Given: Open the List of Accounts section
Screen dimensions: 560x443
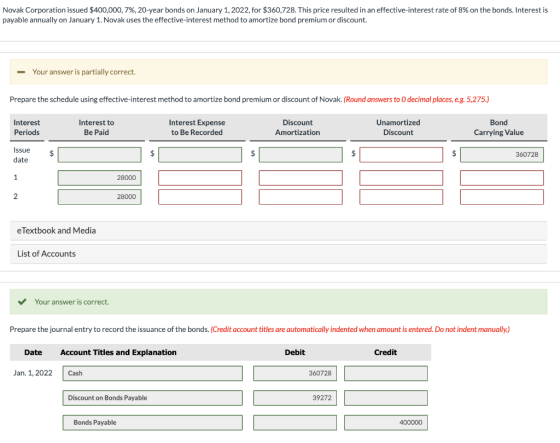Looking at the screenshot, I should tap(279, 254).
